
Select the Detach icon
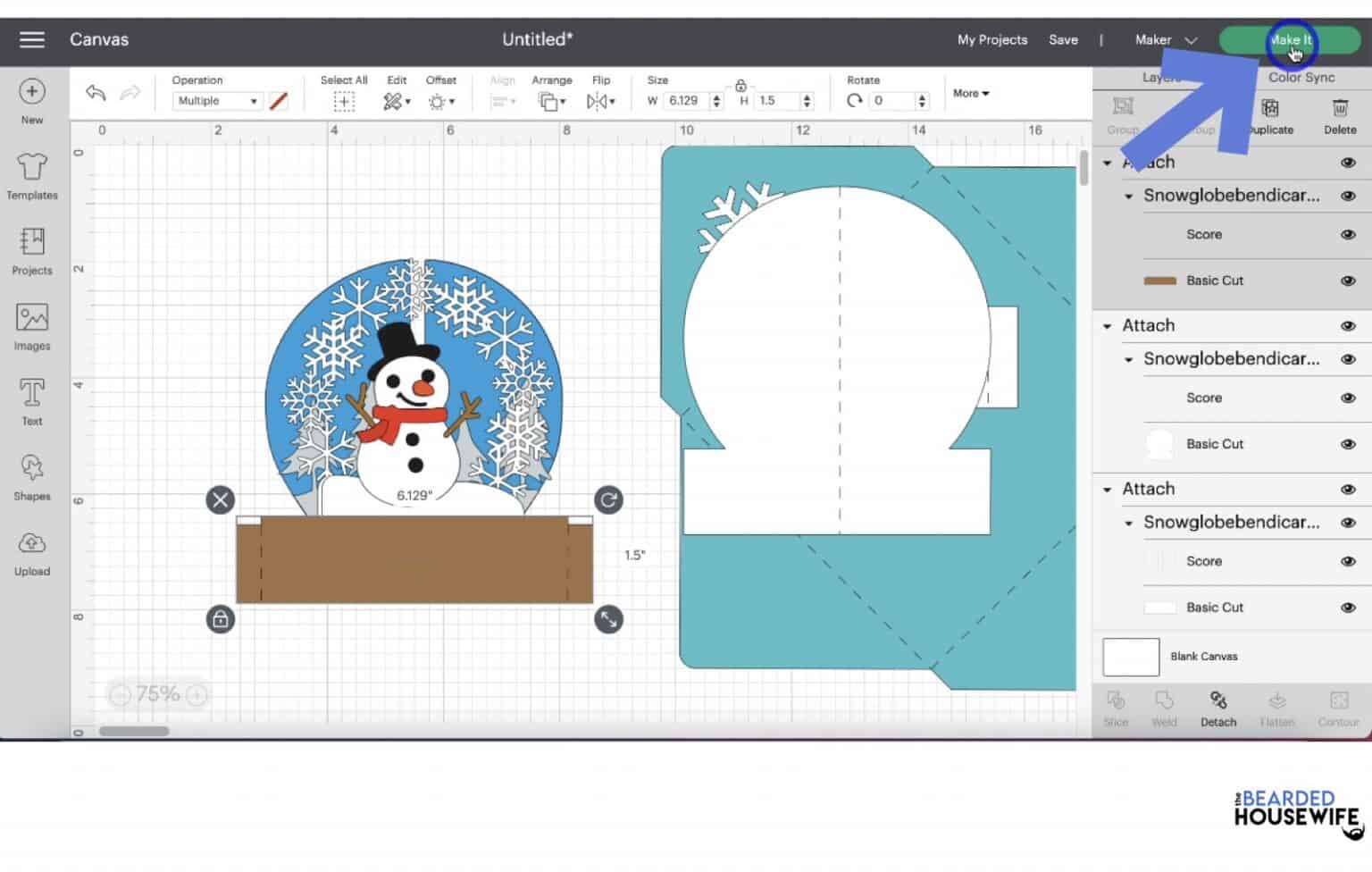click(x=1217, y=708)
